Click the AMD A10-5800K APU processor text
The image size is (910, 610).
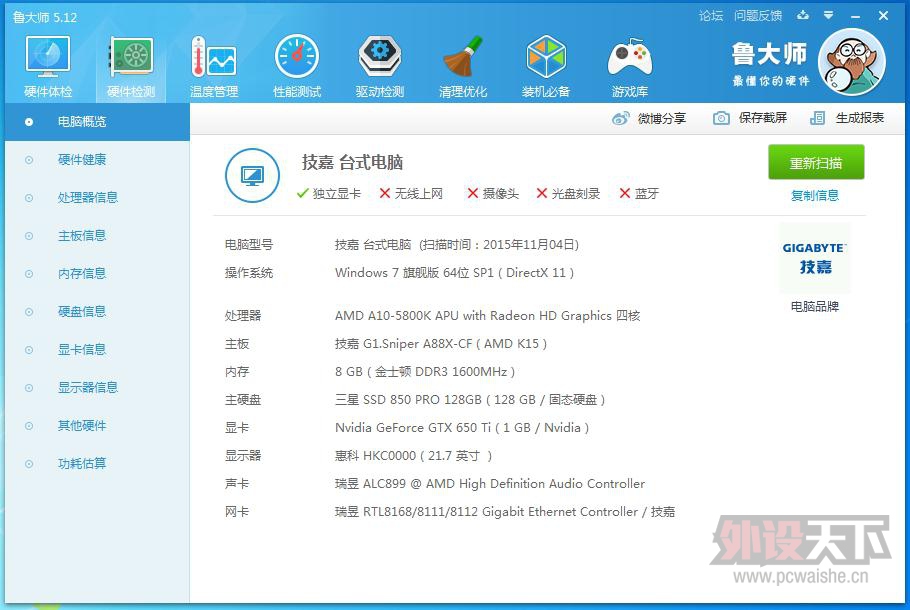(488, 316)
